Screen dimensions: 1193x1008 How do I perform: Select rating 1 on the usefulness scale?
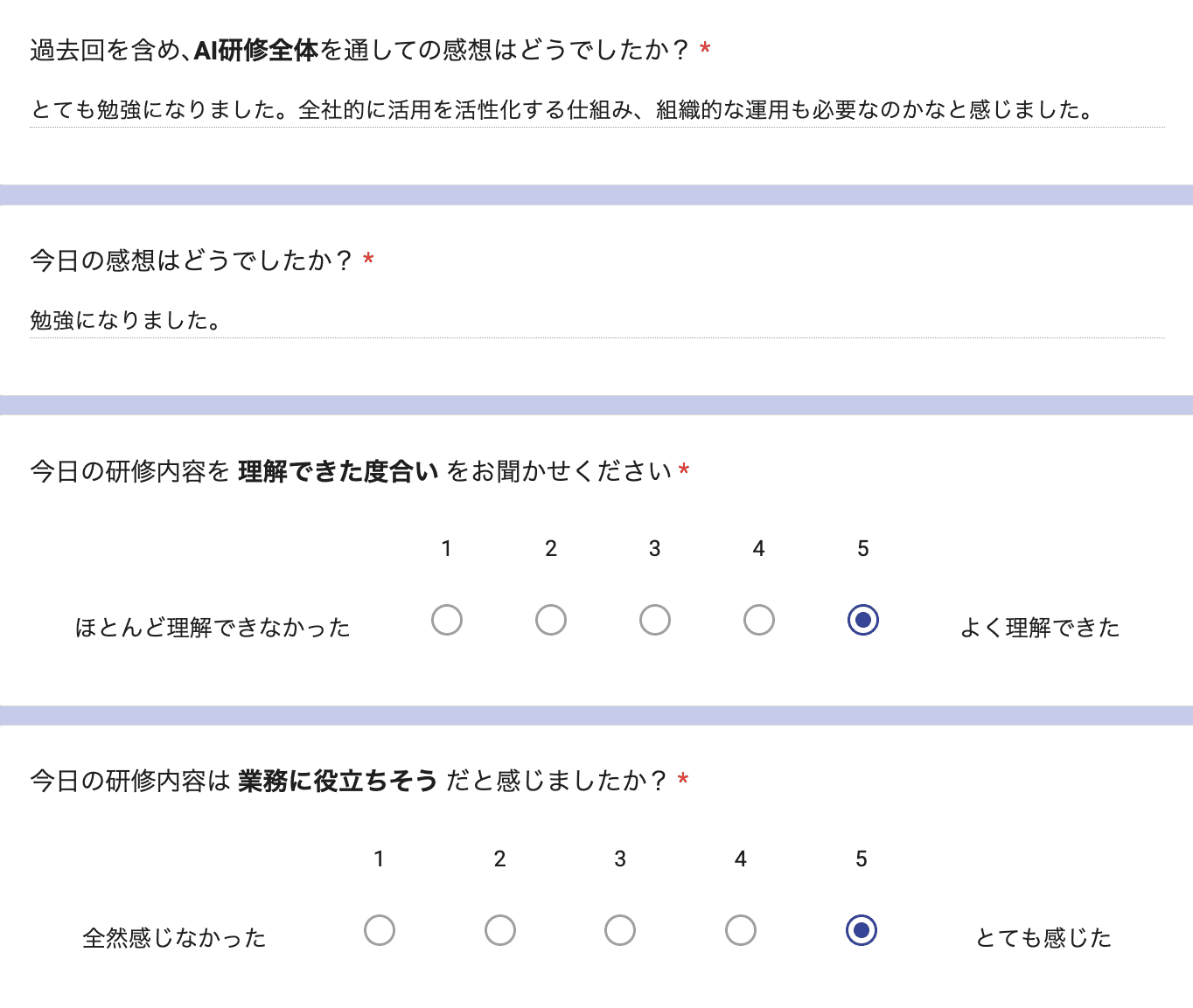point(380,930)
